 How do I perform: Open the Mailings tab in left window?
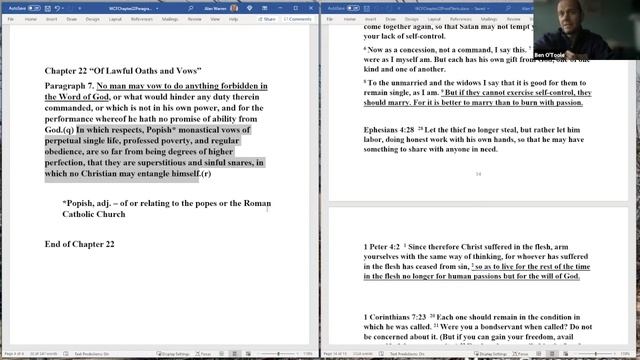(170, 19)
